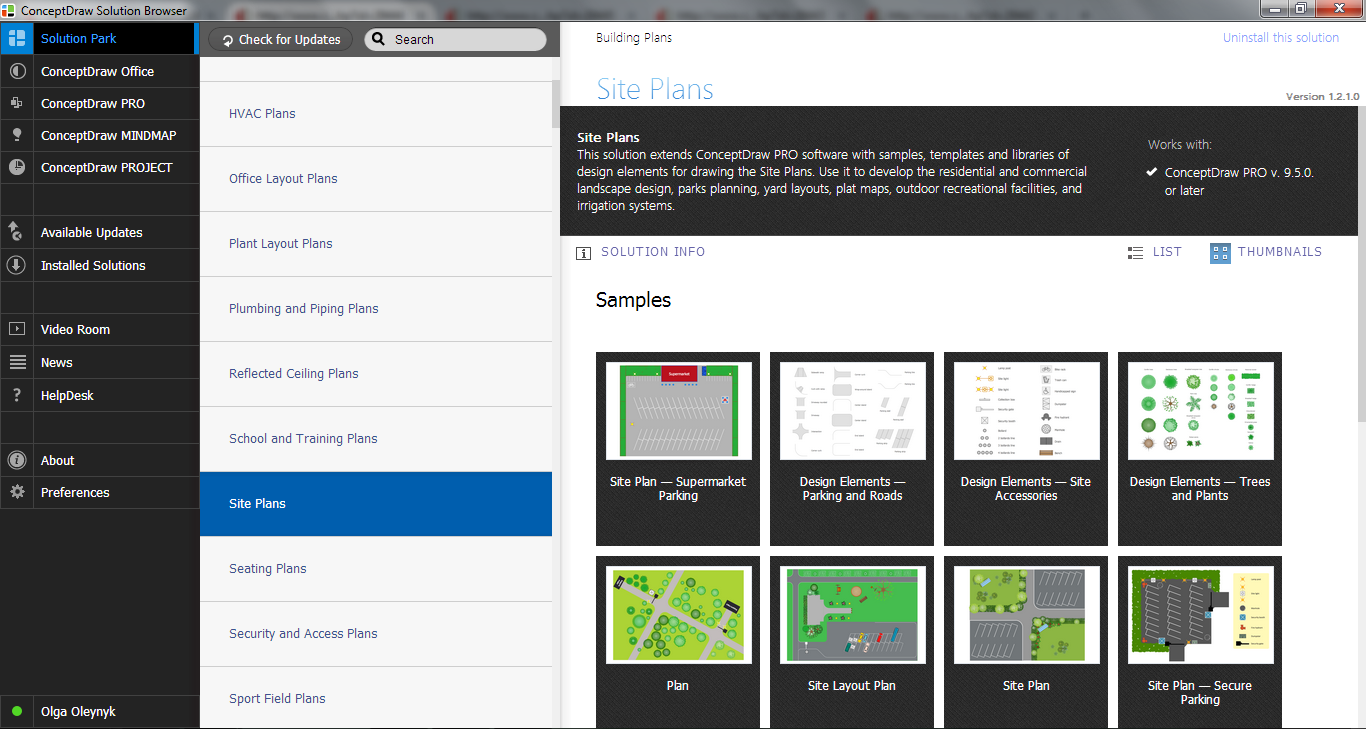
Task: Click the ConceptDraw PRO icon
Action: pos(16,103)
